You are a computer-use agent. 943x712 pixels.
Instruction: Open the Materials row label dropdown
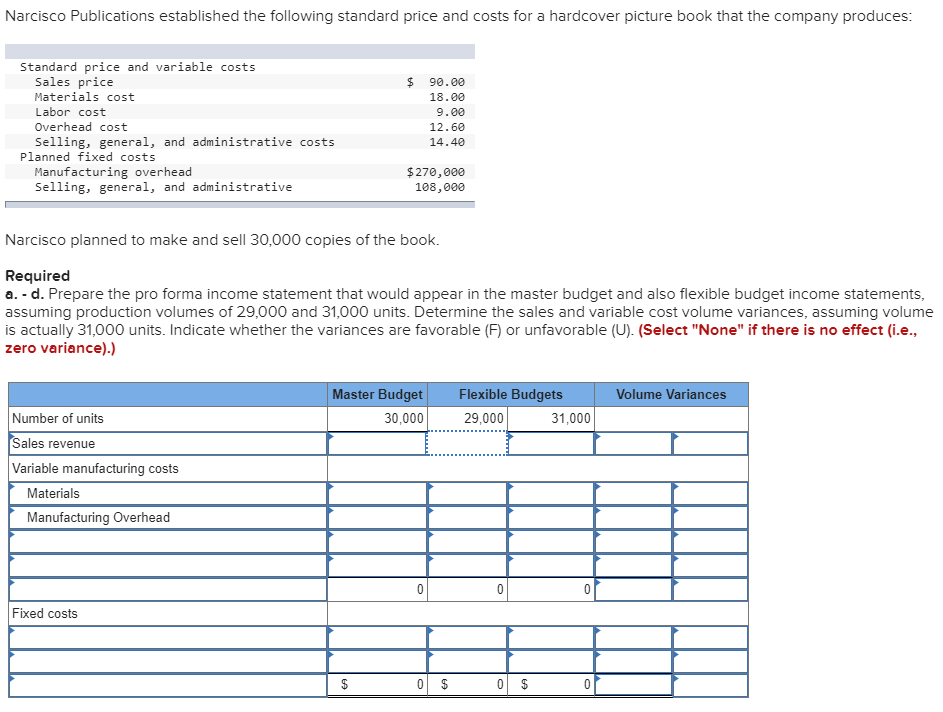[x=168, y=493]
